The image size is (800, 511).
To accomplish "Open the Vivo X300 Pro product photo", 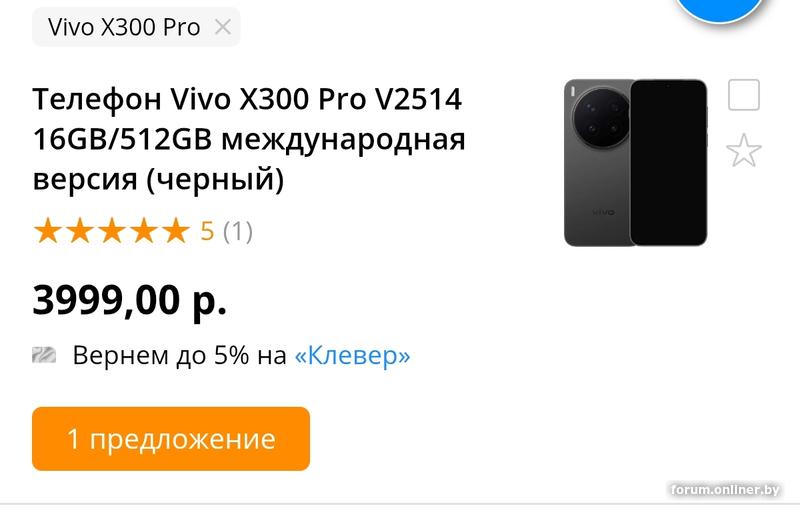I will [636, 163].
